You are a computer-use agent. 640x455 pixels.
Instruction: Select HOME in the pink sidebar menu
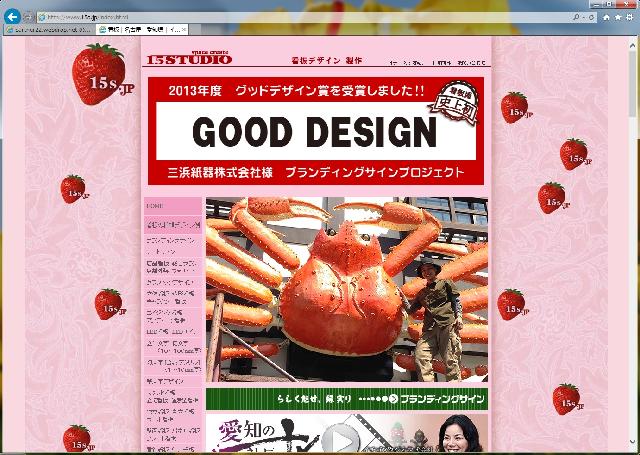click(173, 206)
